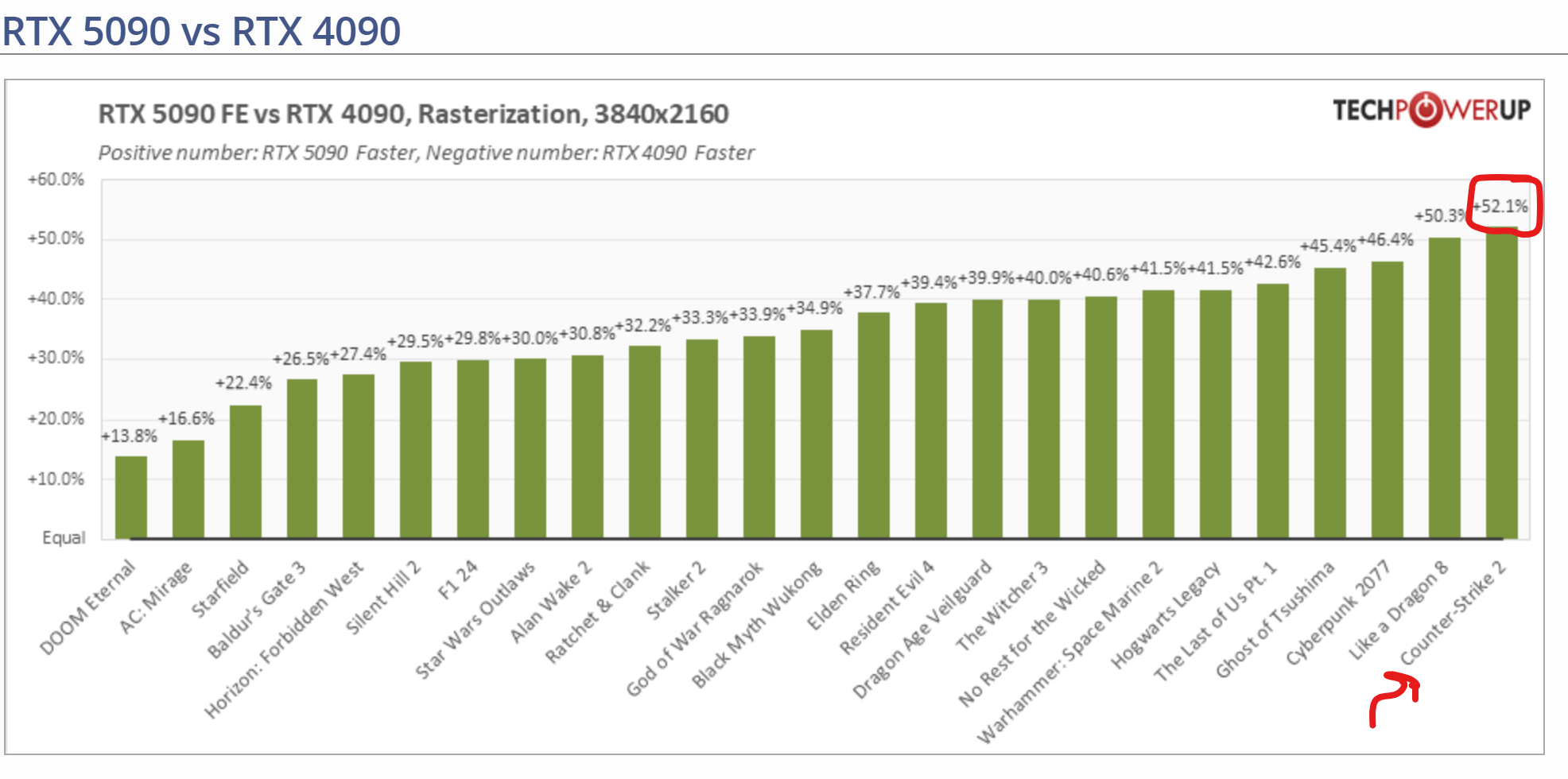Click the 'Elden Ring' x-axis label

click(843, 595)
